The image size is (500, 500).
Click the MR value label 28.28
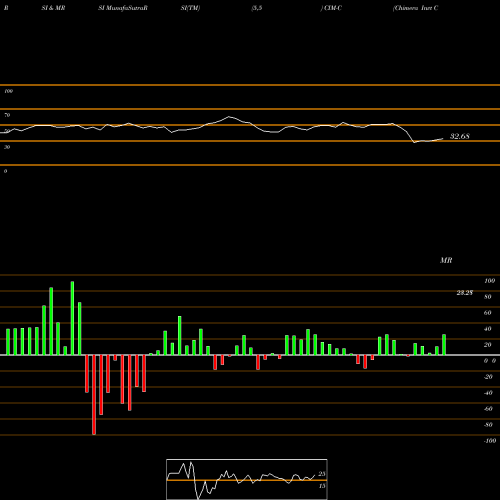pyautogui.click(x=464, y=293)
